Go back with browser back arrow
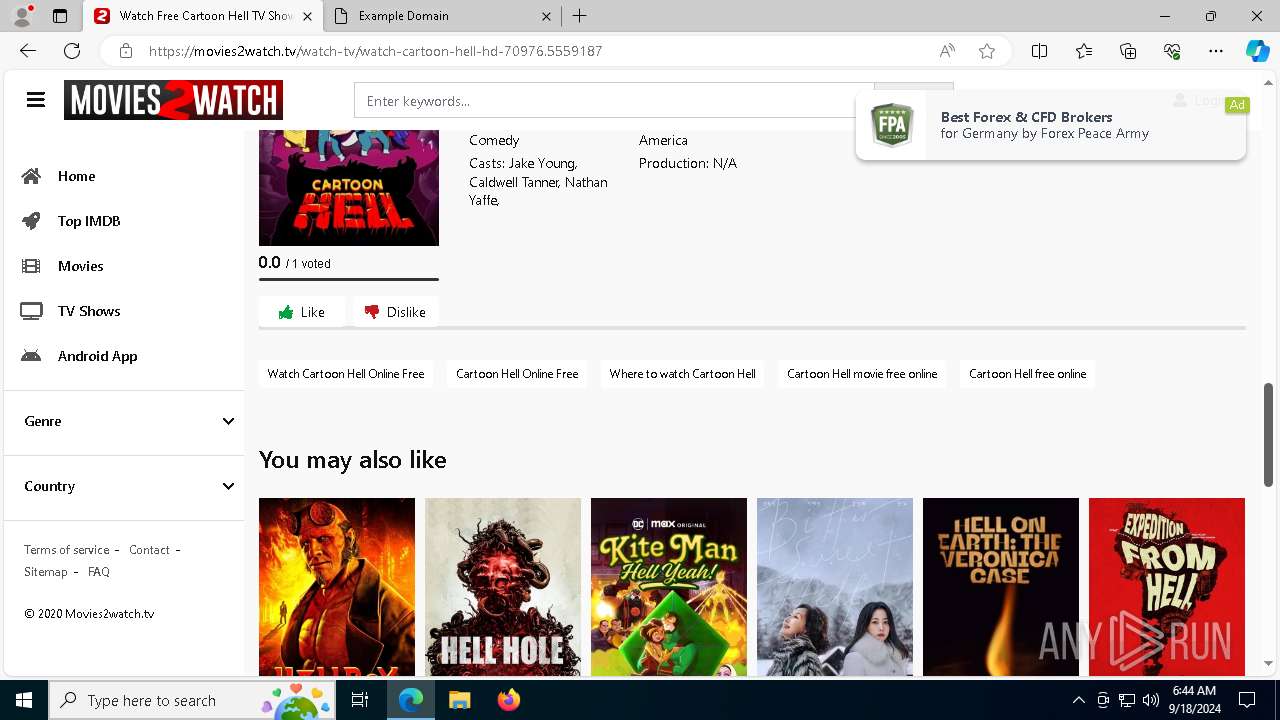Screen dimensions: 1280x720 [28, 51]
